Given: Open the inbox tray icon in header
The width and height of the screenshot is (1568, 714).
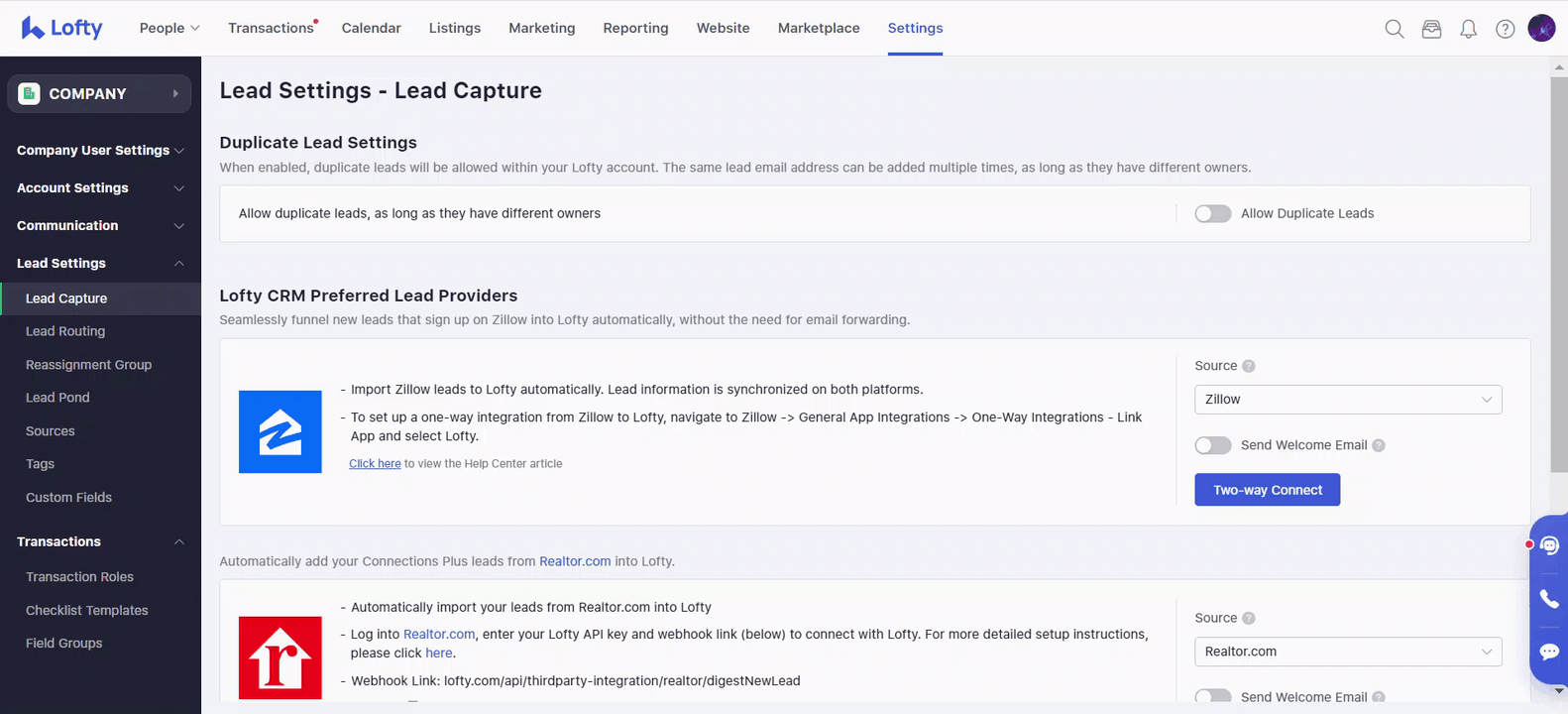Looking at the screenshot, I should 1431,29.
